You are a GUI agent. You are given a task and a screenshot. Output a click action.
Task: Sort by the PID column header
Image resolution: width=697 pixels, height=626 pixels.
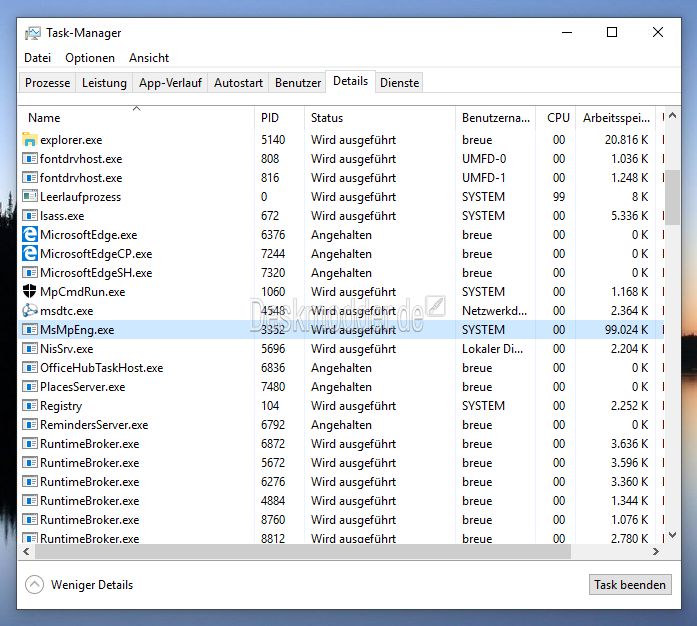(279, 118)
